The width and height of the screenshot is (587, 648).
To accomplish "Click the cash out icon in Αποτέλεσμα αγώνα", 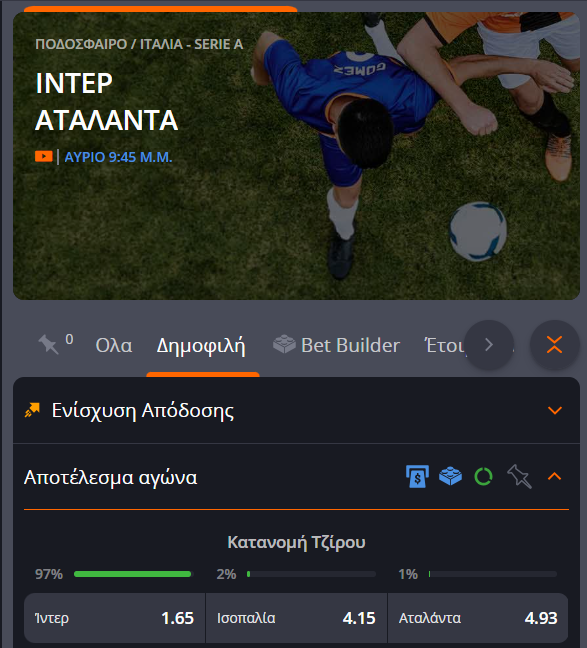I will pyautogui.click(x=417, y=476).
